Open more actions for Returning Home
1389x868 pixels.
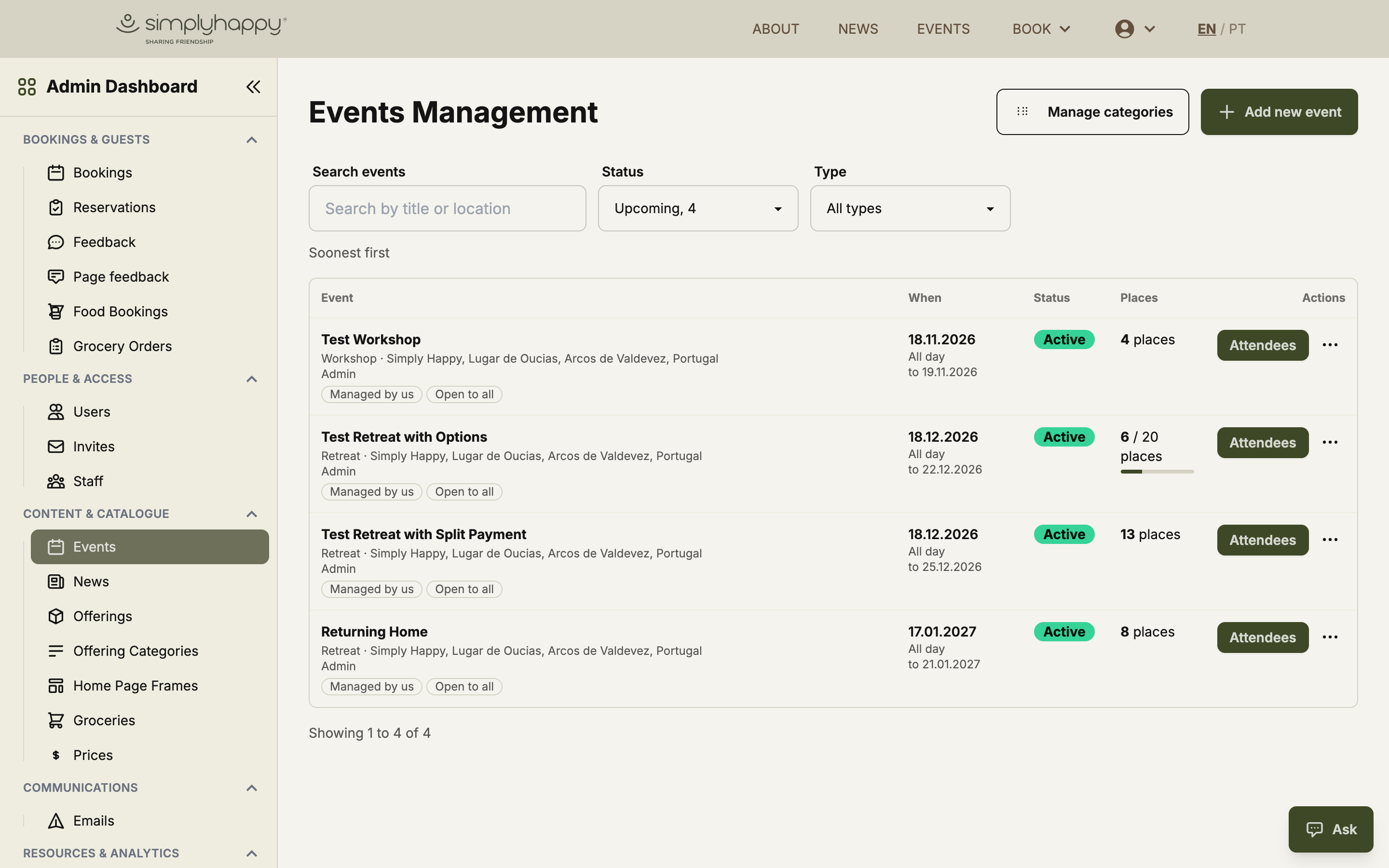(x=1330, y=637)
